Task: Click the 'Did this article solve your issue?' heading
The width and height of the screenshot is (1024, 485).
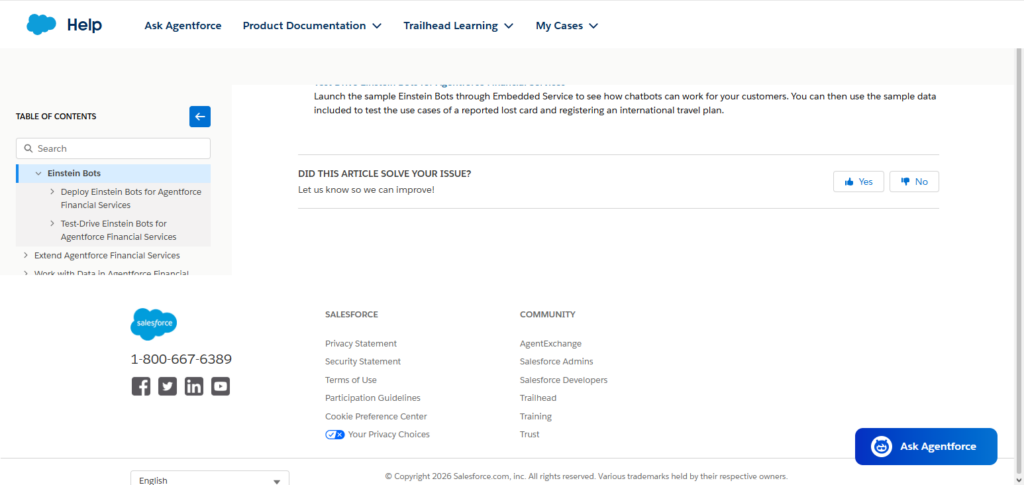Action: [385, 174]
